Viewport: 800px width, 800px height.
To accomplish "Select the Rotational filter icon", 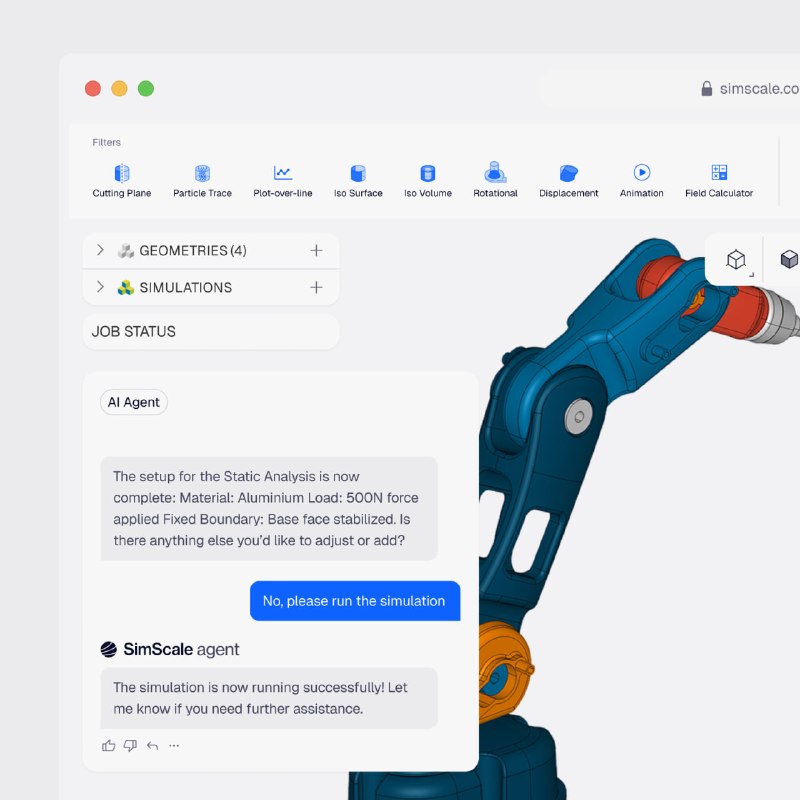I will pos(495,172).
